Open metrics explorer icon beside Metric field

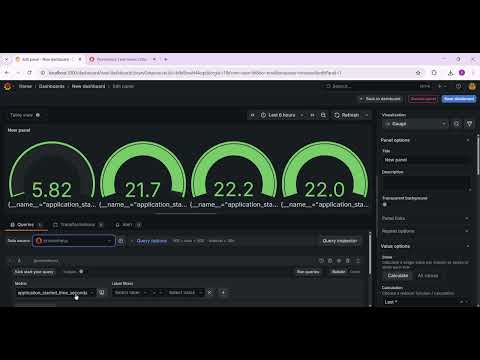click(102, 293)
